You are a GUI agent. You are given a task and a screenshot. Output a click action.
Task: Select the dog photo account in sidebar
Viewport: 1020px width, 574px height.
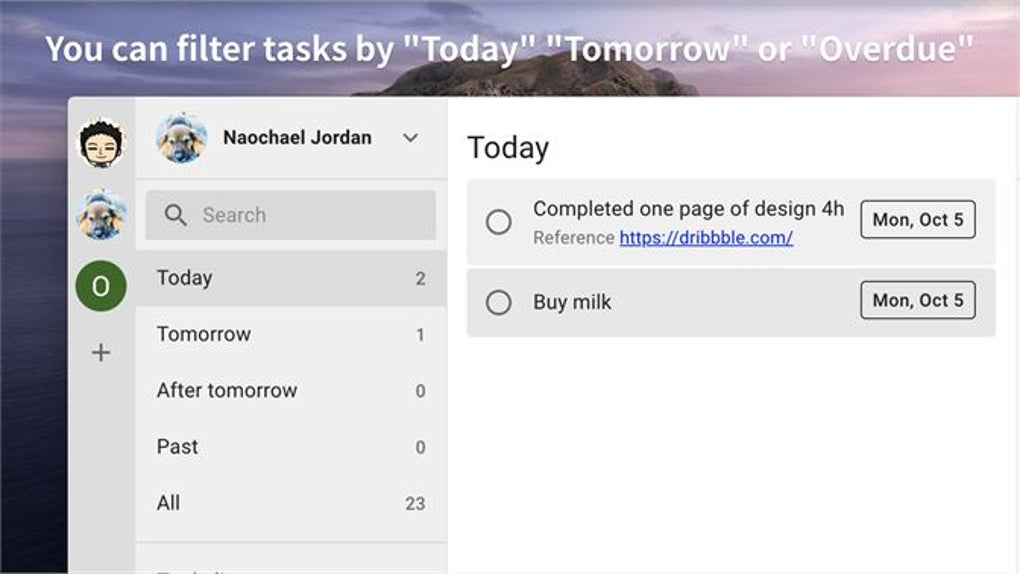click(102, 215)
